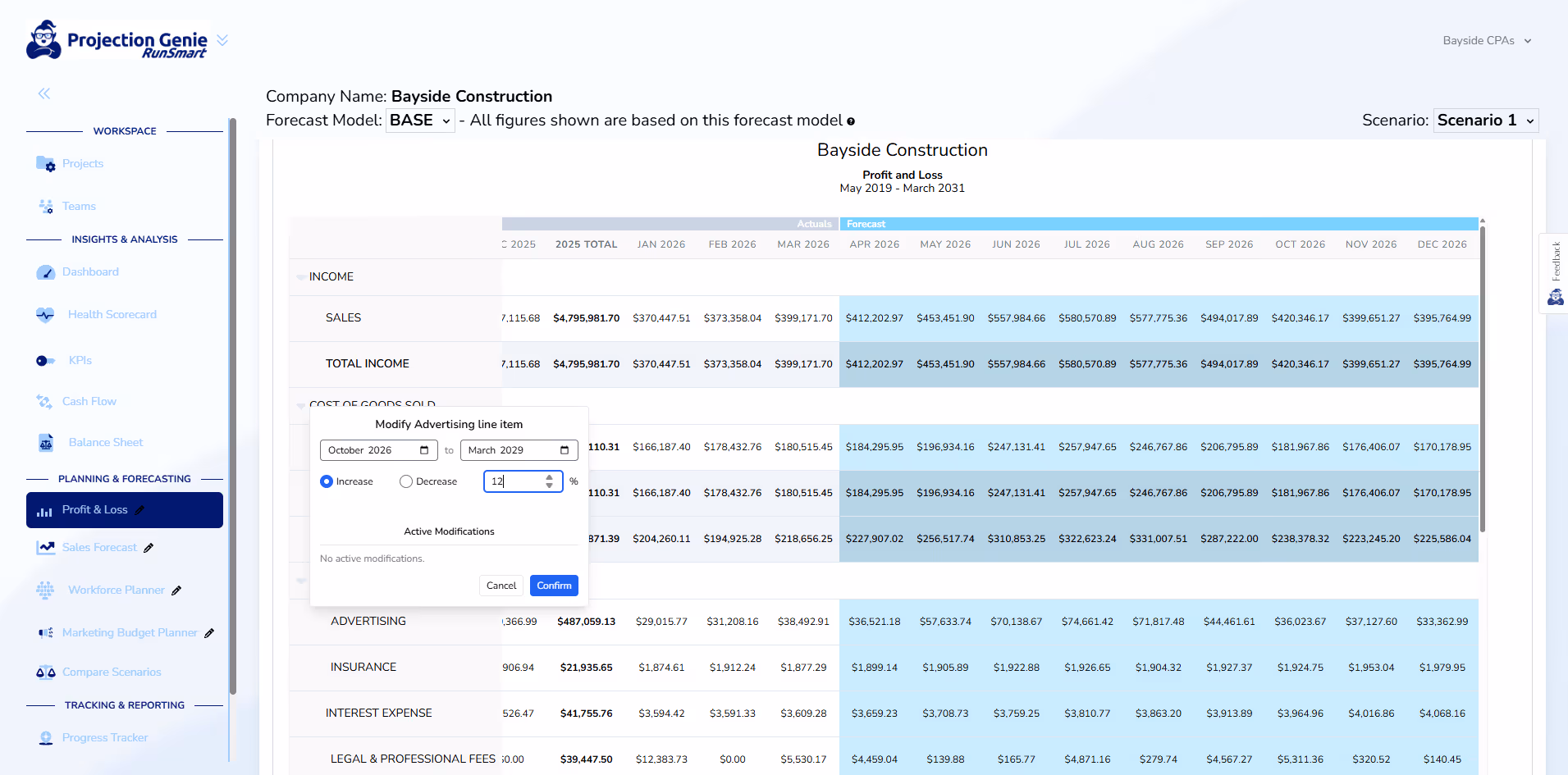The height and width of the screenshot is (775, 1568).
Task: Open calendar picker for March 2029 date
Action: click(565, 450)
